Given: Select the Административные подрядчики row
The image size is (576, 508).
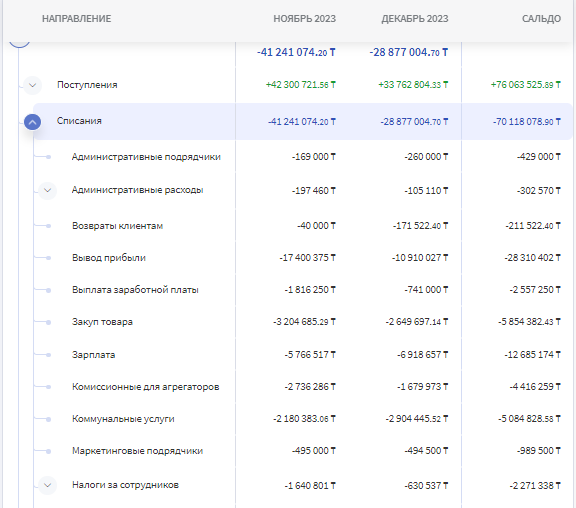Looking at the screenshot, I should click(303, 157).
